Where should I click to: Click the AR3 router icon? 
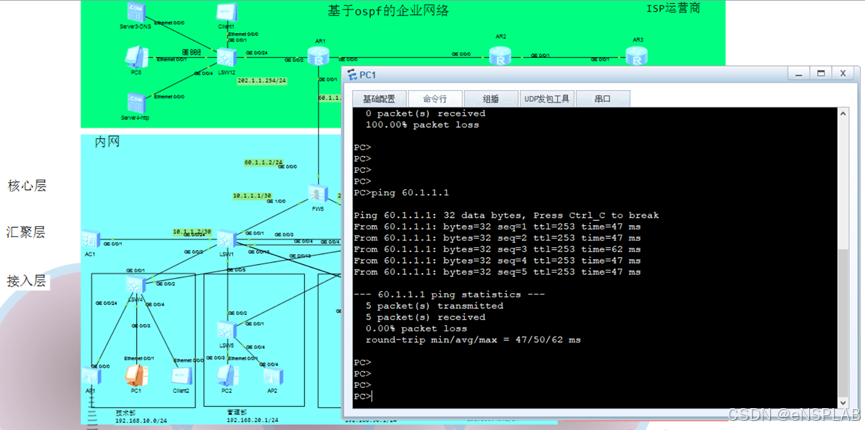(x=636, y=56)
